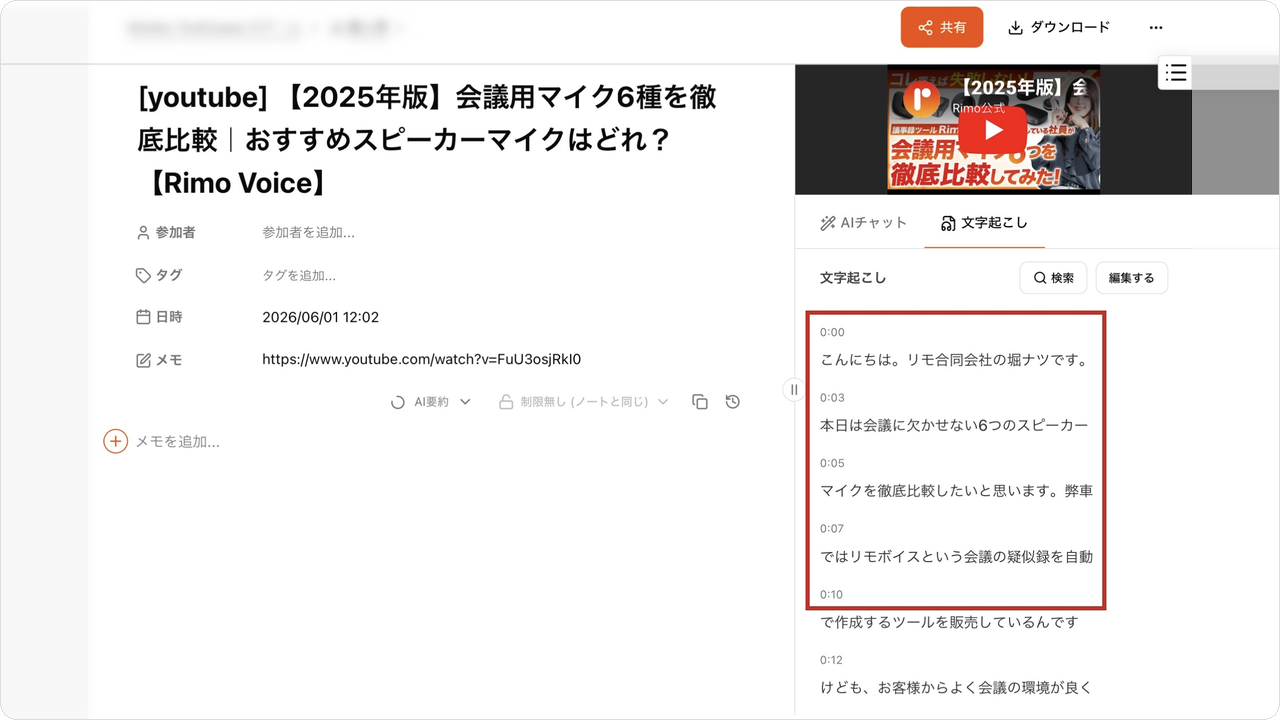
Task: Expand the AI要約 dropdown
Action: click(431, 402)
